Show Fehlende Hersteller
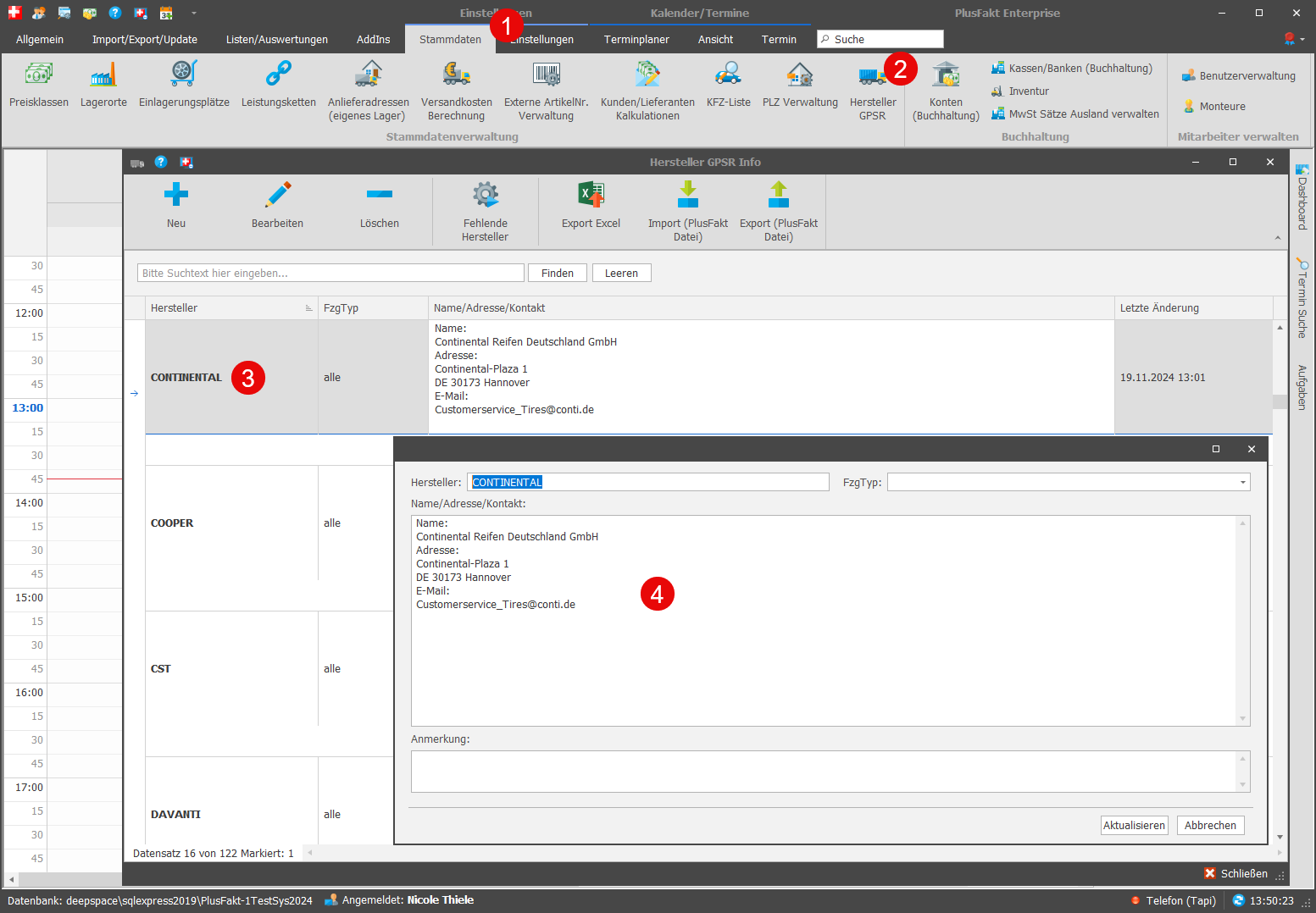Viewport: 1316px width, 913px height. [x=486, y=212]
